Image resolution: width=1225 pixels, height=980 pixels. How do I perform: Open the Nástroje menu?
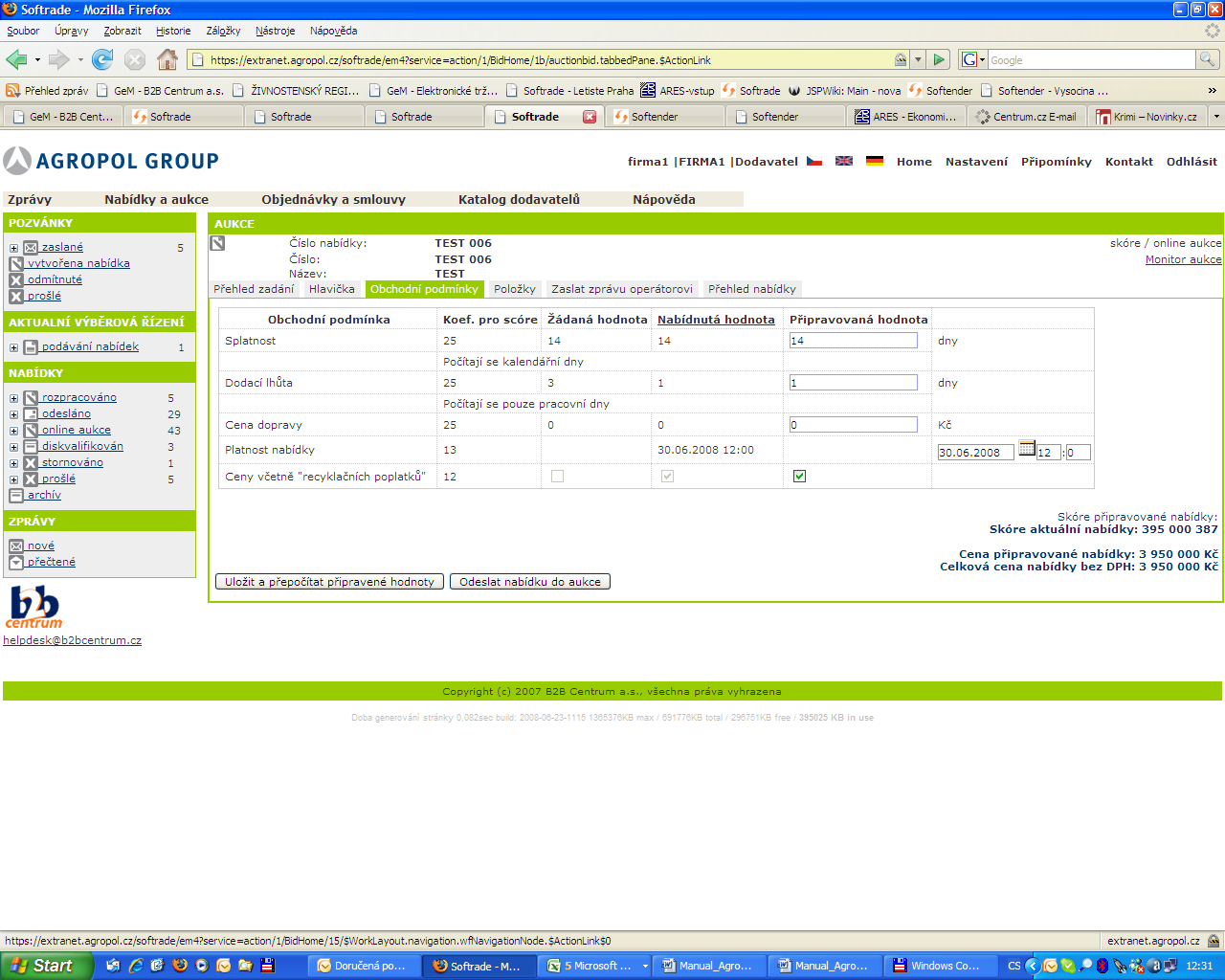pos(276,31)
